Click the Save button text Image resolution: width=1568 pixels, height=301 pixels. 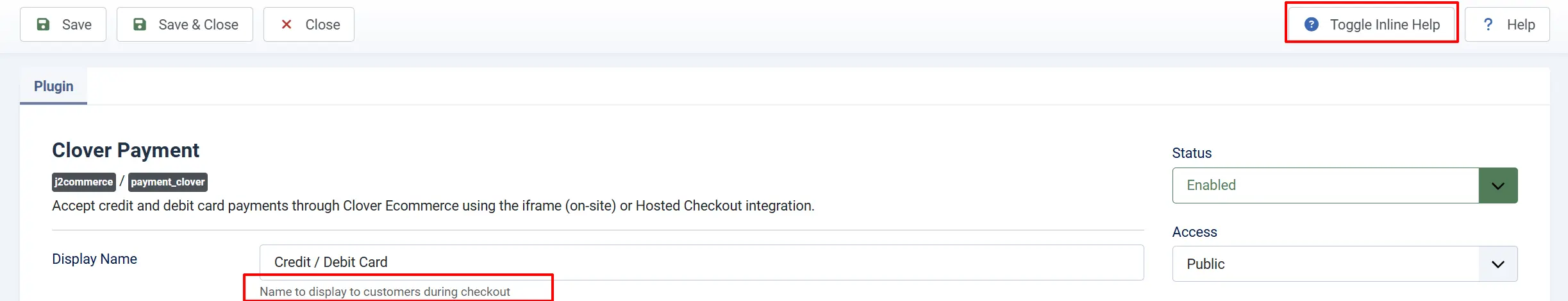tap(77, 24)
